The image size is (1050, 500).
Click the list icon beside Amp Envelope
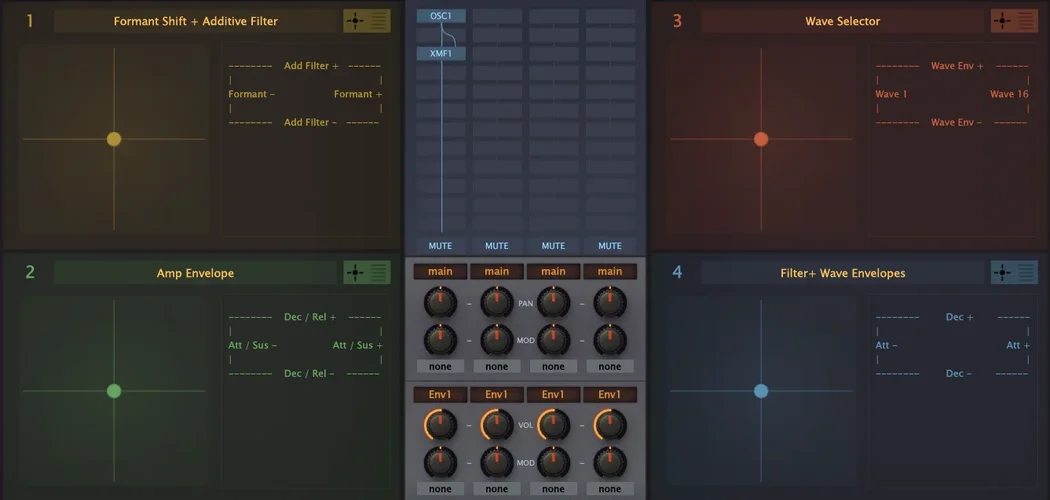point(379,273)
